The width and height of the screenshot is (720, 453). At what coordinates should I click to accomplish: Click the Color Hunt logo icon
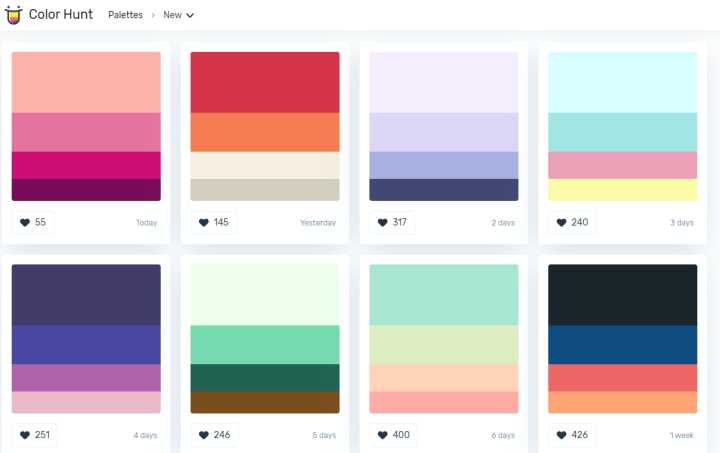pyautogui.click(x=13, y=15)
